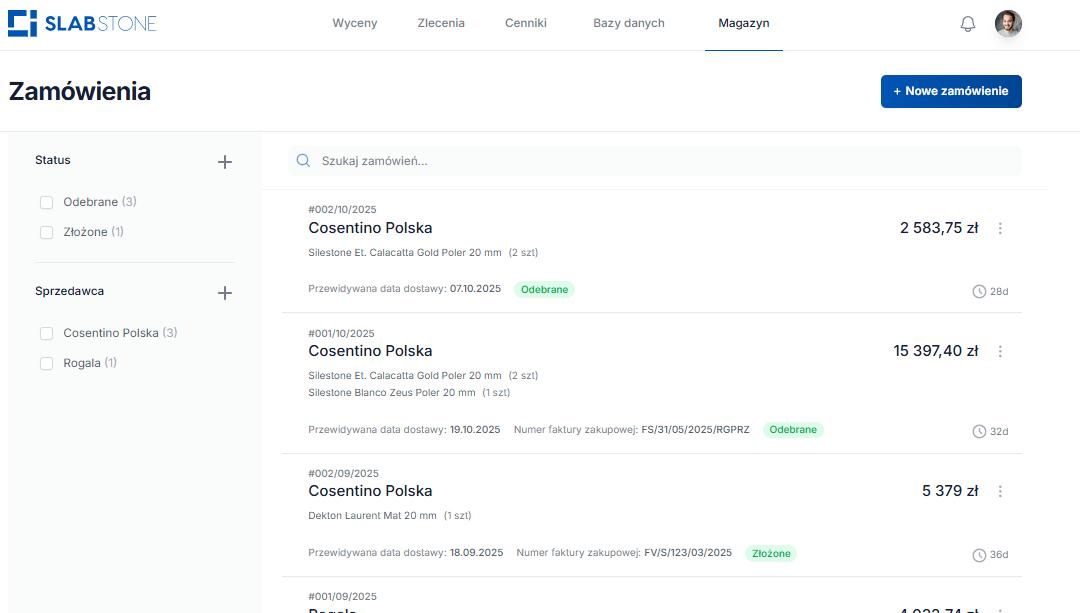Switch to the Bazy danych tab
The width and height of the screenshot is (1080, 613).
(x=628, y=23)
